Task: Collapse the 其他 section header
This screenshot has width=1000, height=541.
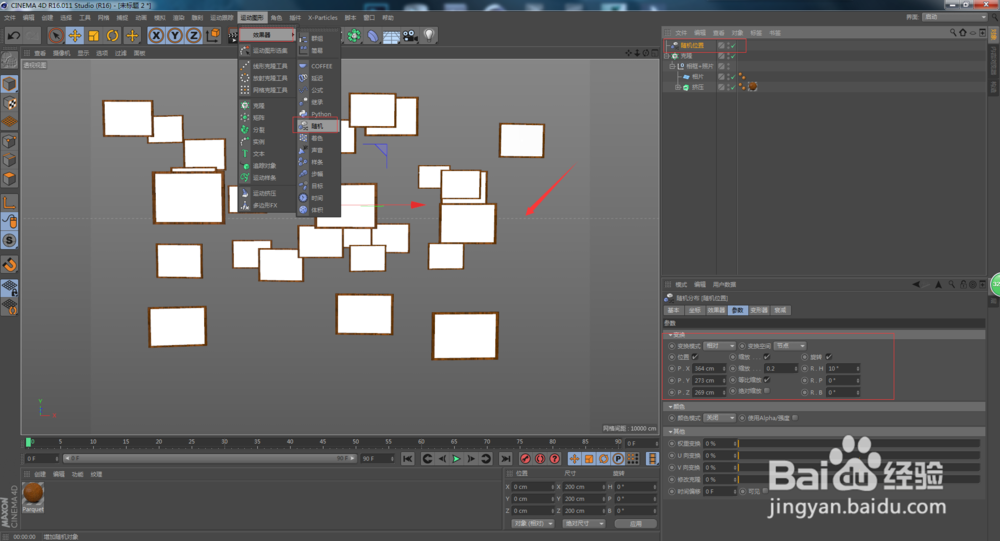Action: point(824,432)
